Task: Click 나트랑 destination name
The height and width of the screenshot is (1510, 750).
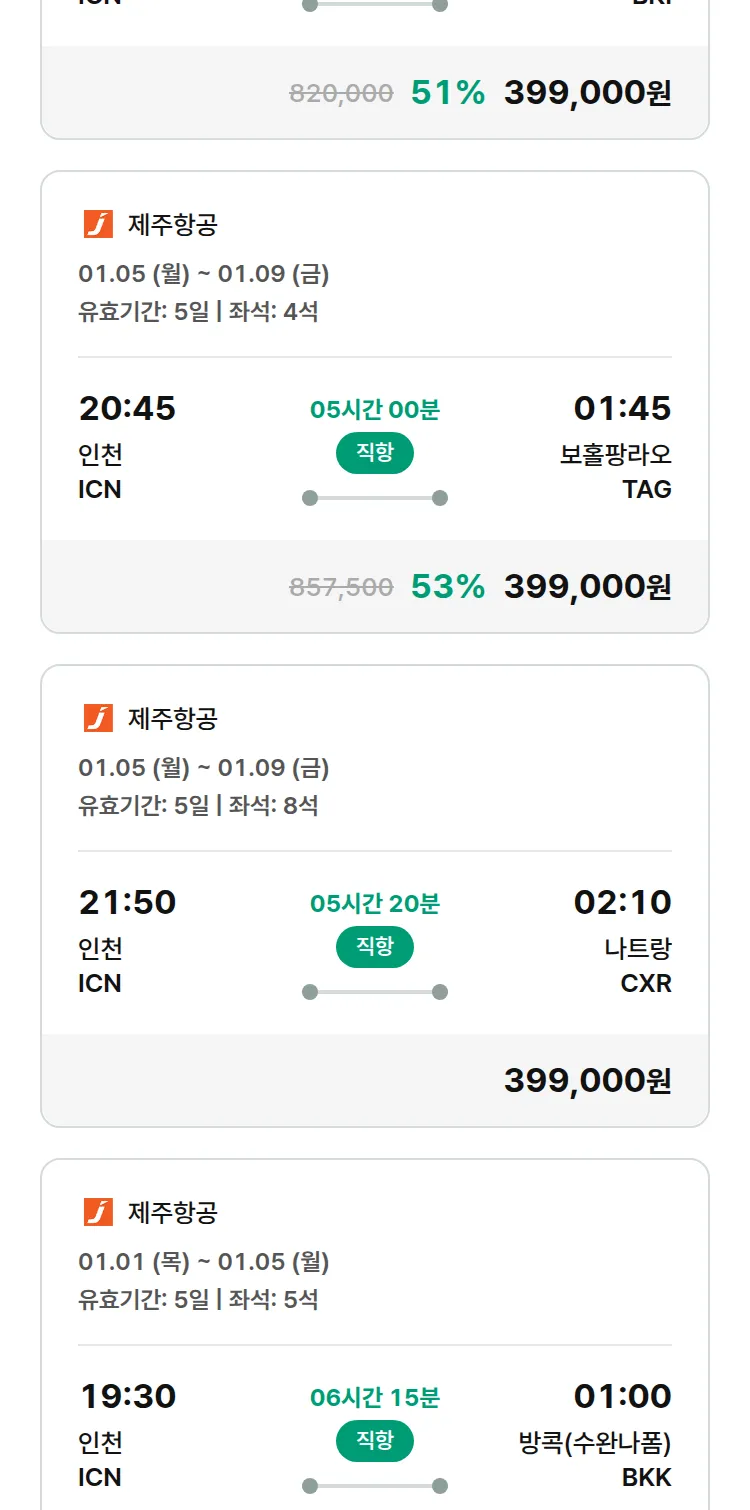Action: (x=638, y=948)
